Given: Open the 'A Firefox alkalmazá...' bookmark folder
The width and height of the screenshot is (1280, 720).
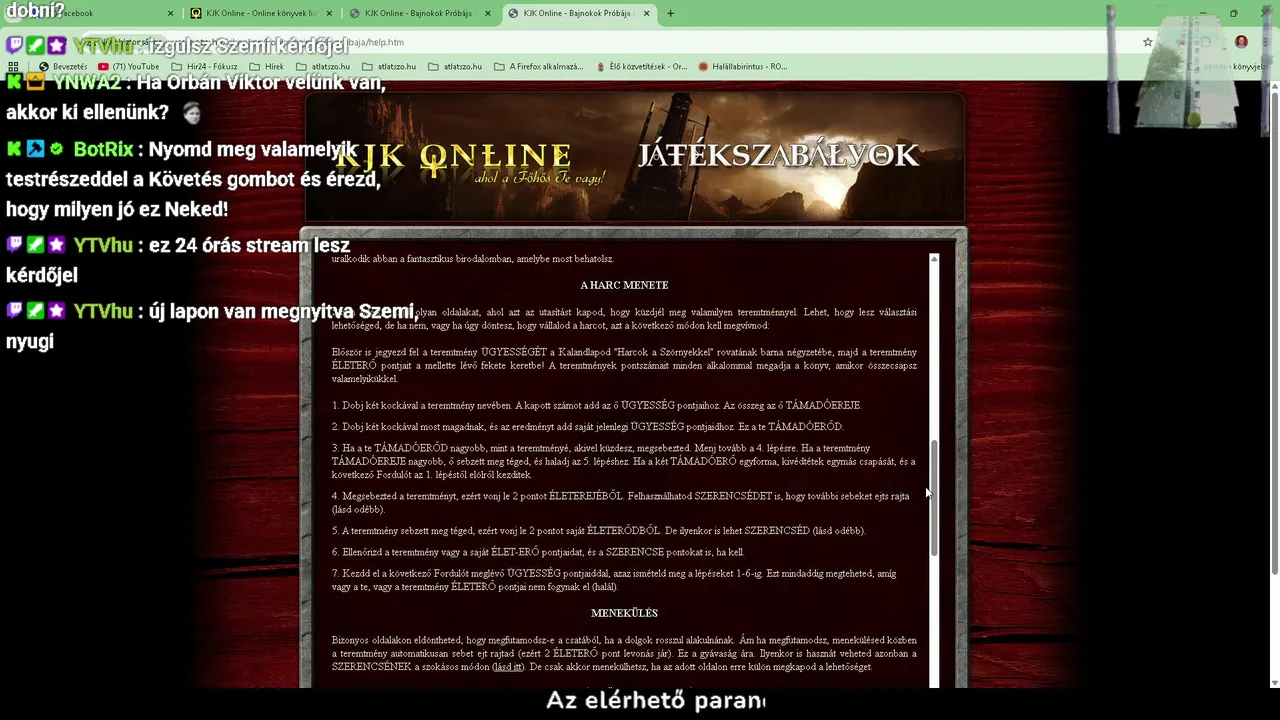Looking at the screenshot, I should 539,66.
